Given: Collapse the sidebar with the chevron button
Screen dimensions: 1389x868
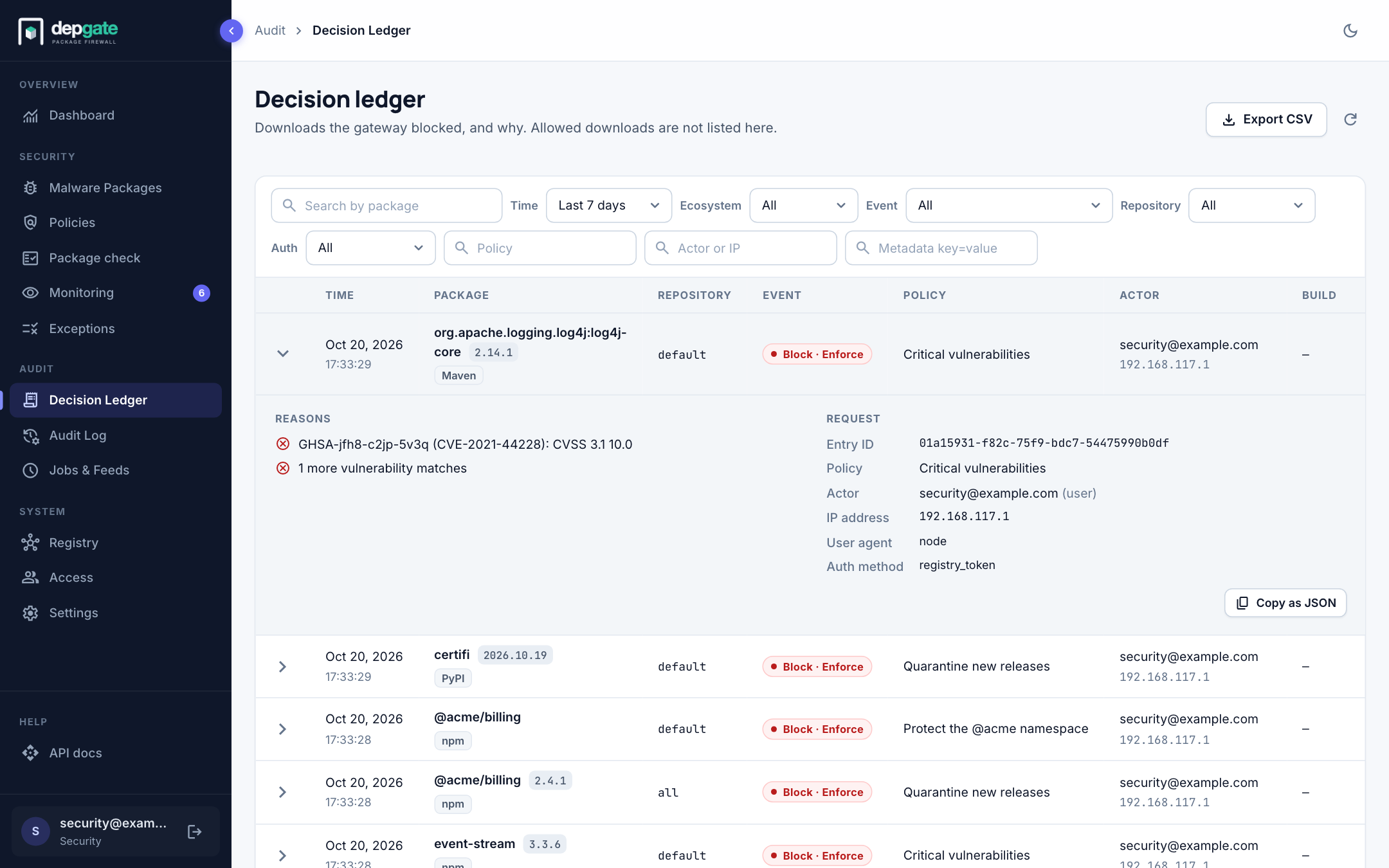Looking at the screenshot, I should point(232,30).
